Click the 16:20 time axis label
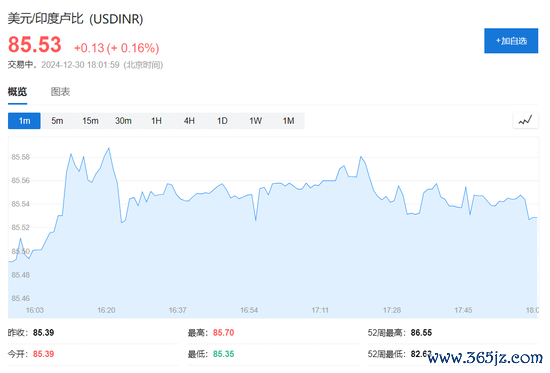Screen dimensions: 550x373 [106, 310]
